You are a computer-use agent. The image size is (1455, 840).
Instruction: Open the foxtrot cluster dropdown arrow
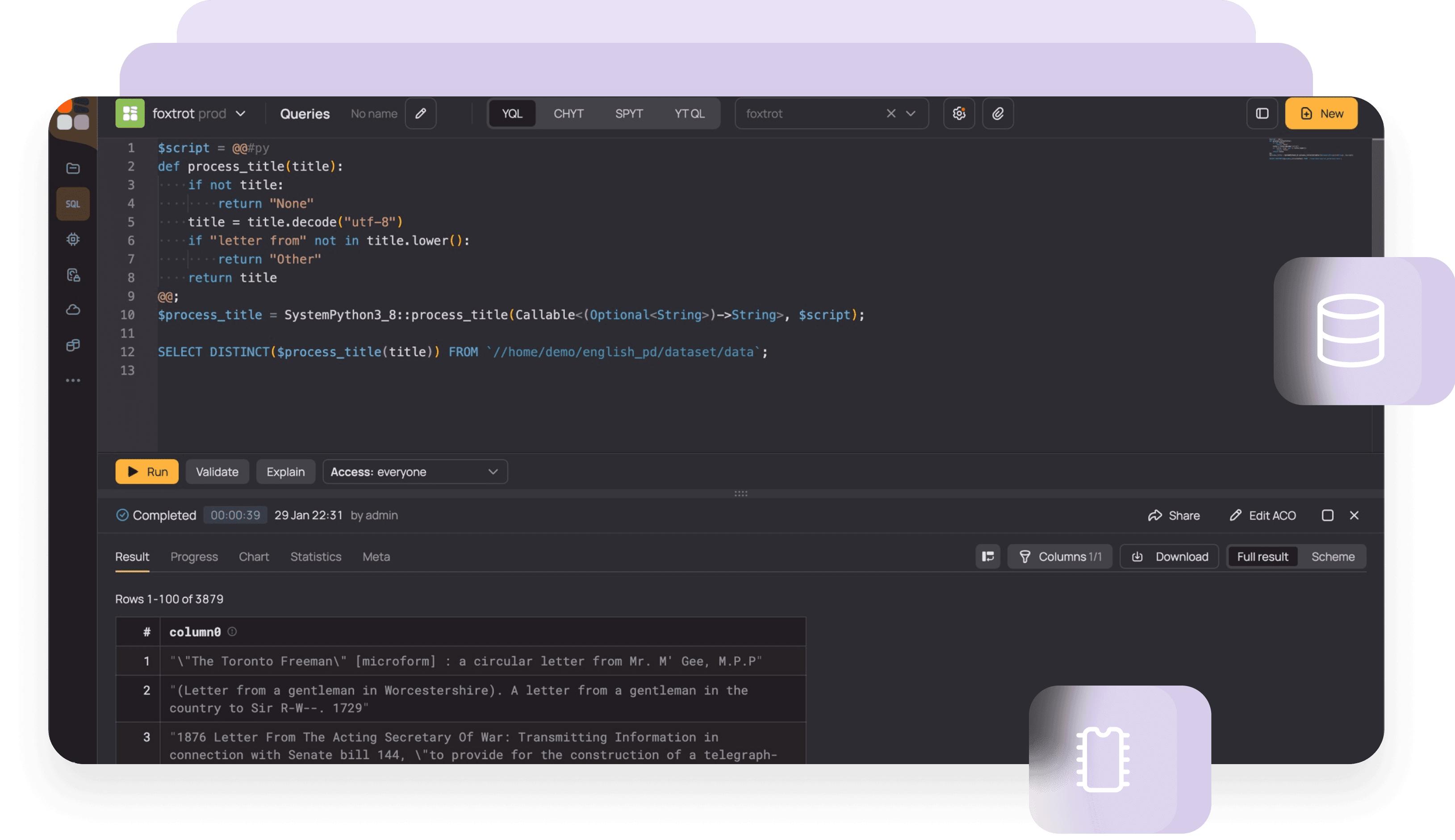point(911,113)
